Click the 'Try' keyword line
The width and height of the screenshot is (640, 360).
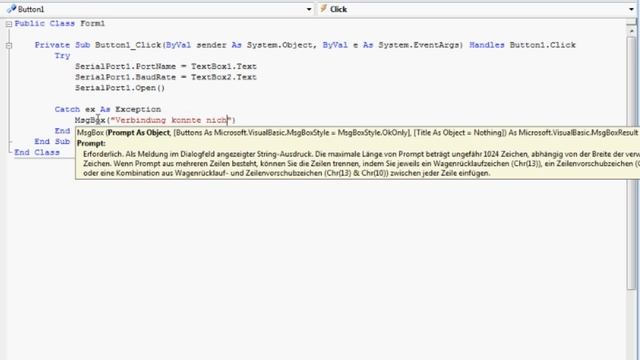point(62,56)
